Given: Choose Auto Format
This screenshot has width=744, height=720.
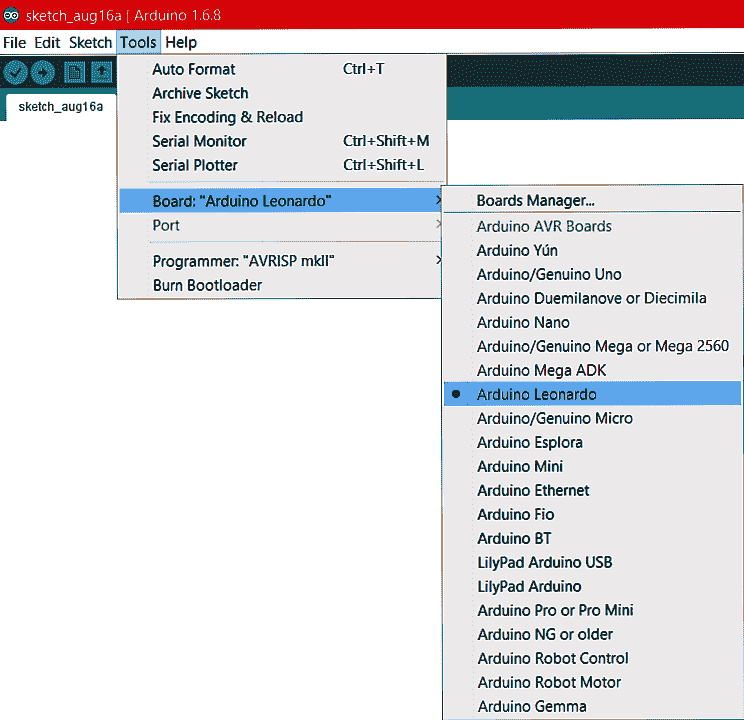Looking at the screenshot, I should 281,69.
